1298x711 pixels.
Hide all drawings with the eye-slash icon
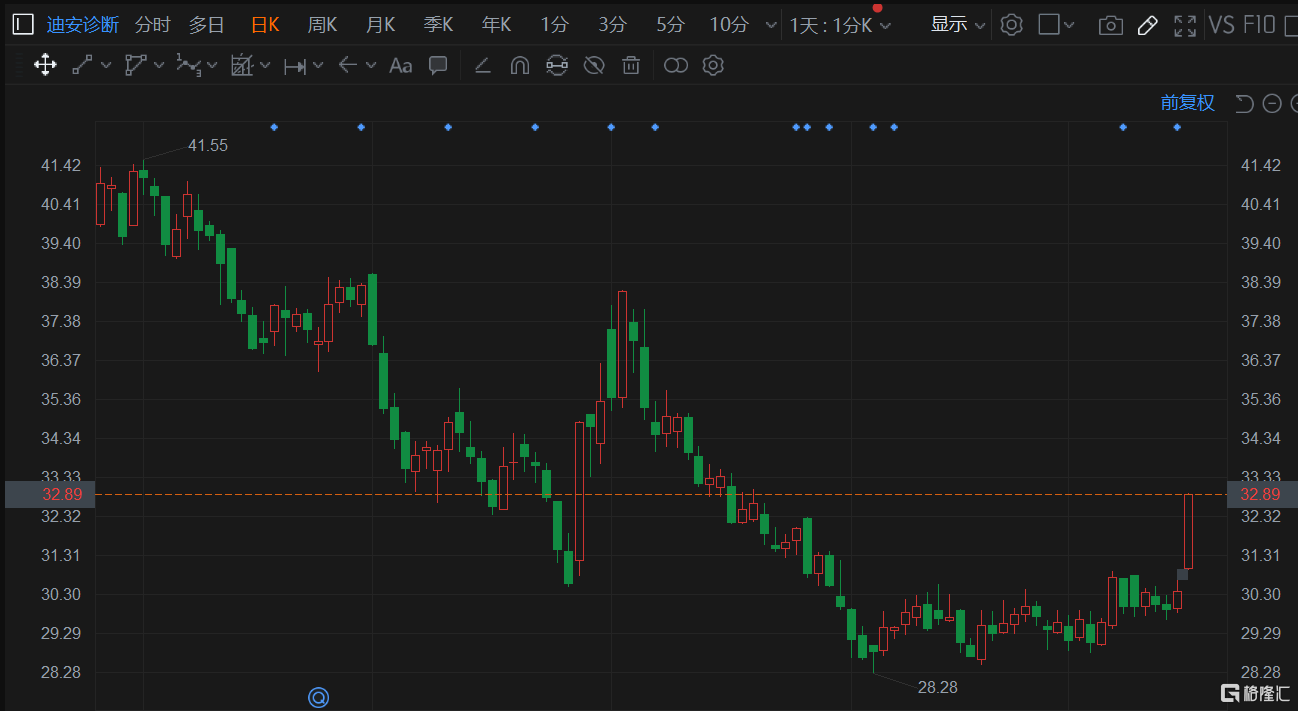click(594, 66)
